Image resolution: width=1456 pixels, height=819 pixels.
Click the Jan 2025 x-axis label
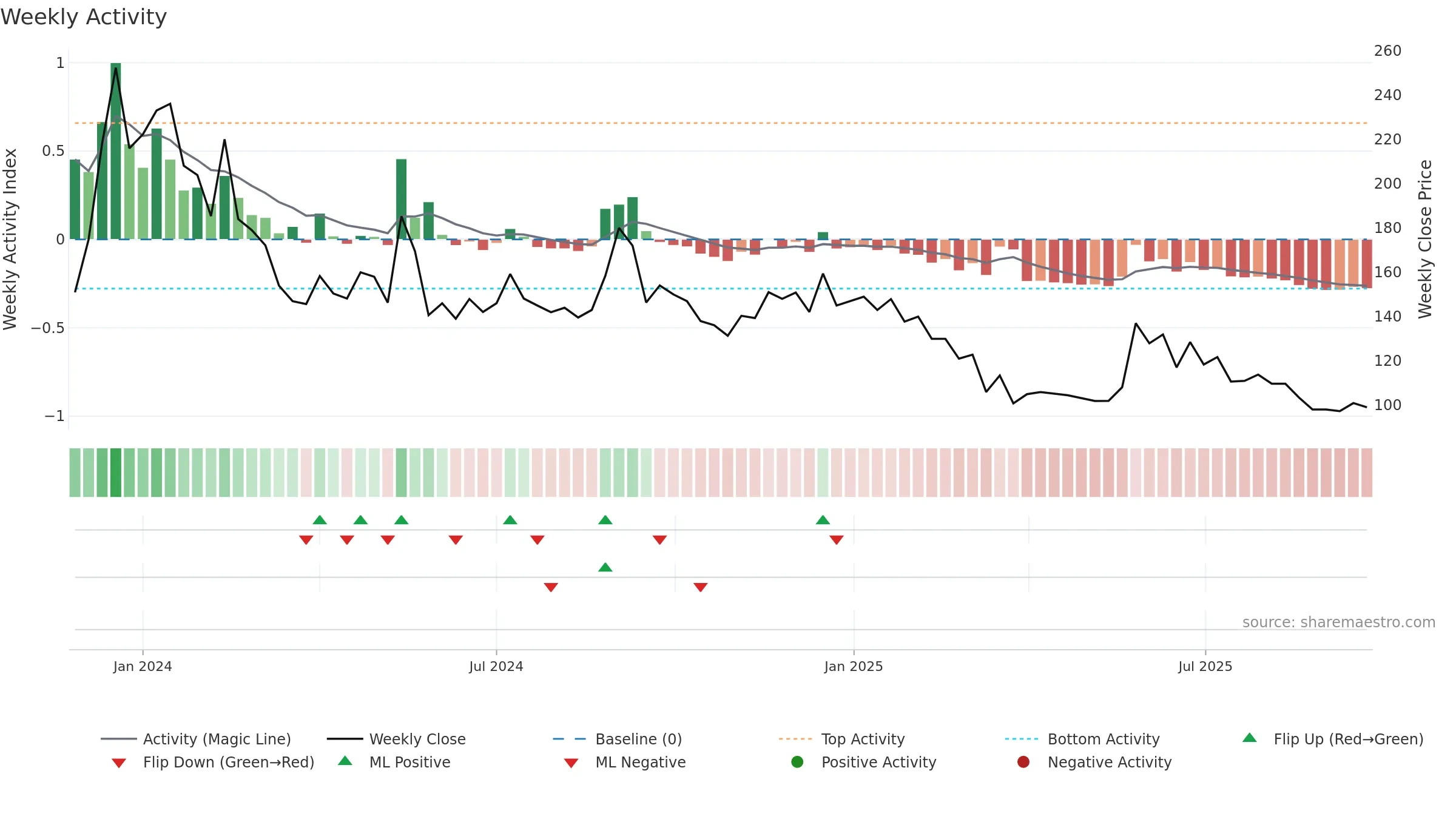854,666
